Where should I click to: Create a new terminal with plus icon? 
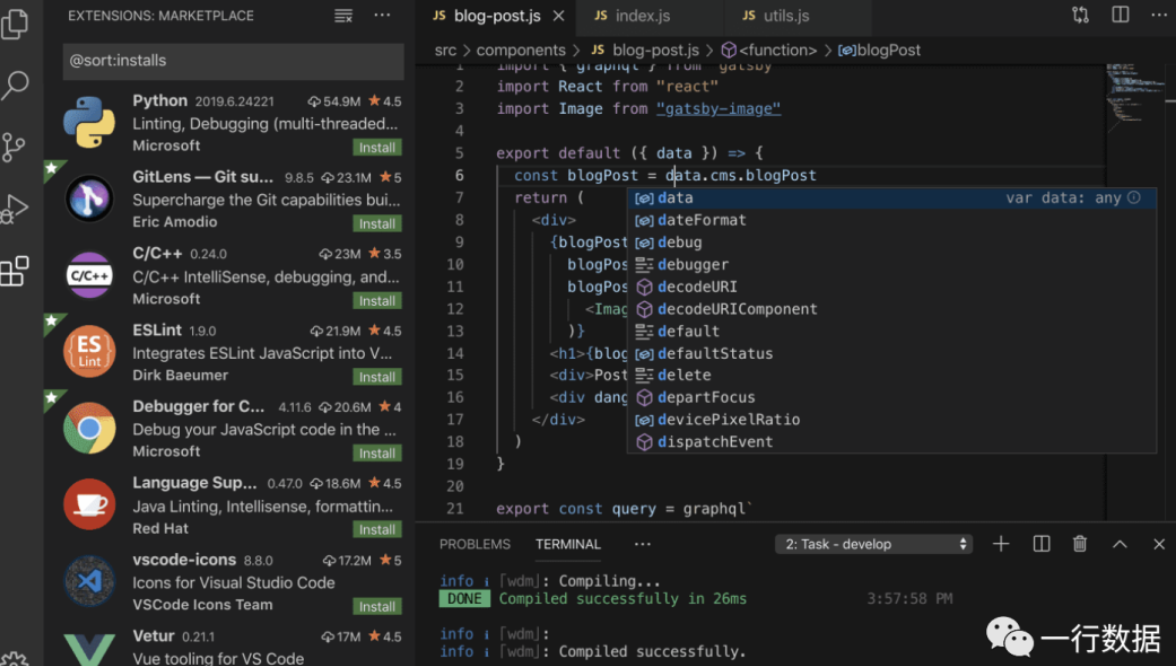1000,544
